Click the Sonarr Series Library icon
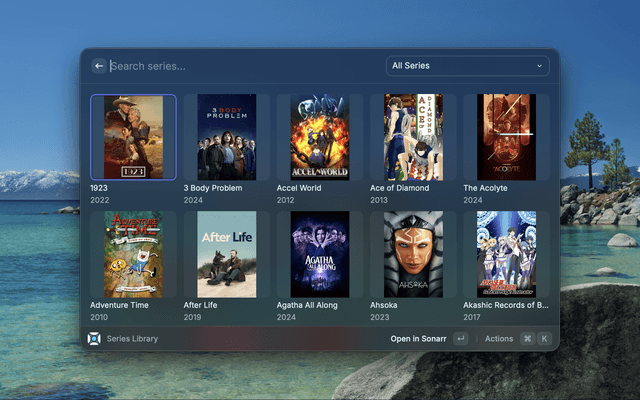The image size is (640, 400). click(x=94, y=339)
